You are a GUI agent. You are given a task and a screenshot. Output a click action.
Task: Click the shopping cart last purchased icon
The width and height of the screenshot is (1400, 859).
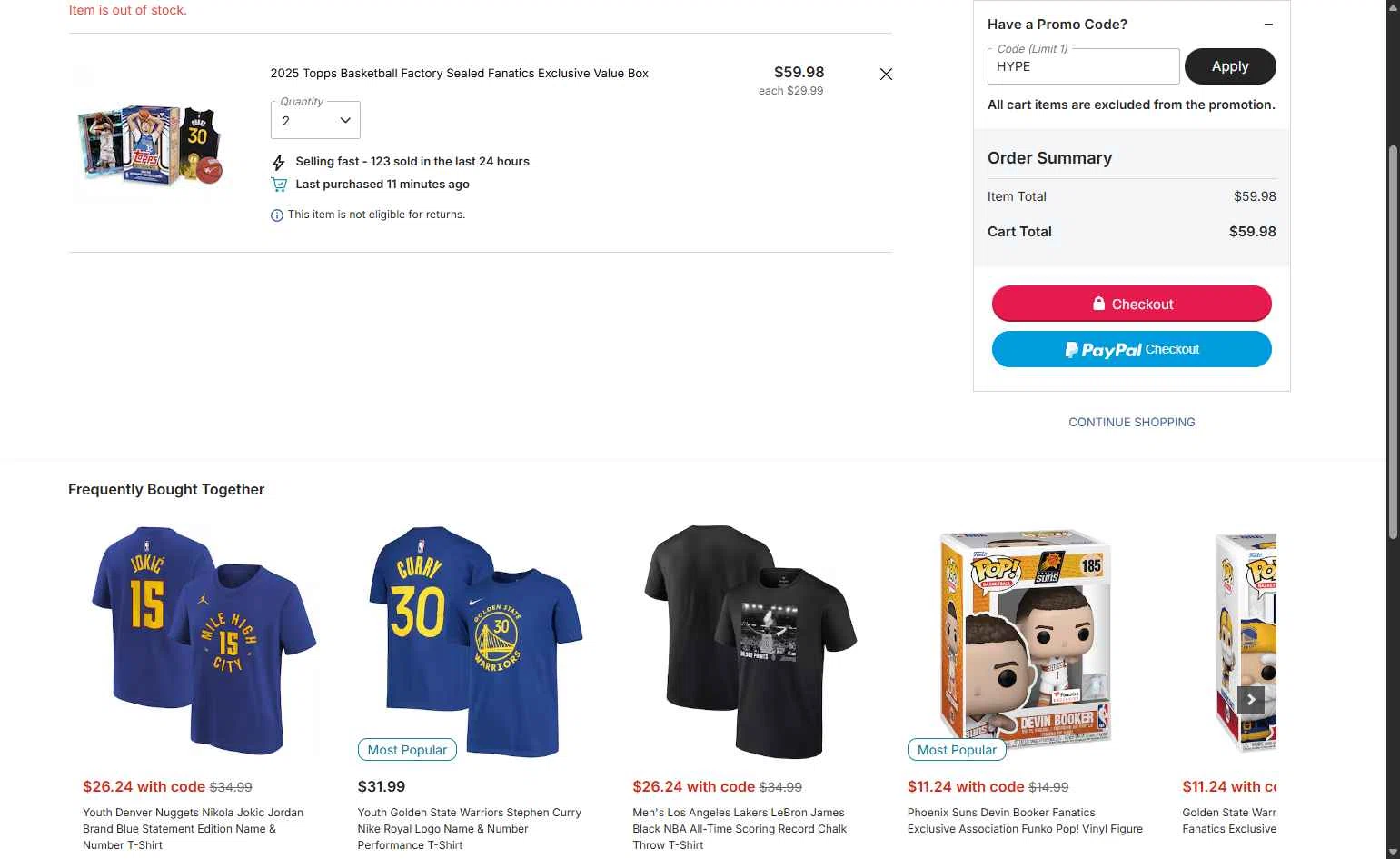(279, 185)
